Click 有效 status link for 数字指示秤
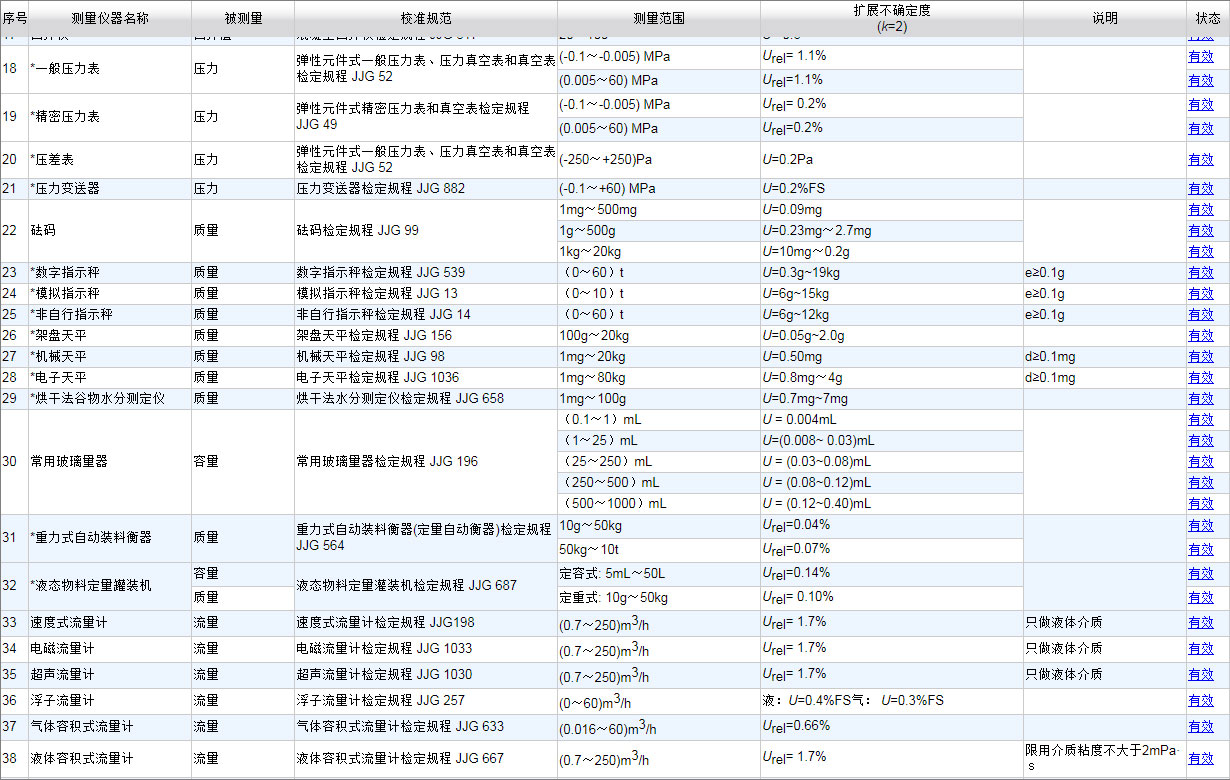The height and width of the screenshot is (780, 1230). [1201, 273]
